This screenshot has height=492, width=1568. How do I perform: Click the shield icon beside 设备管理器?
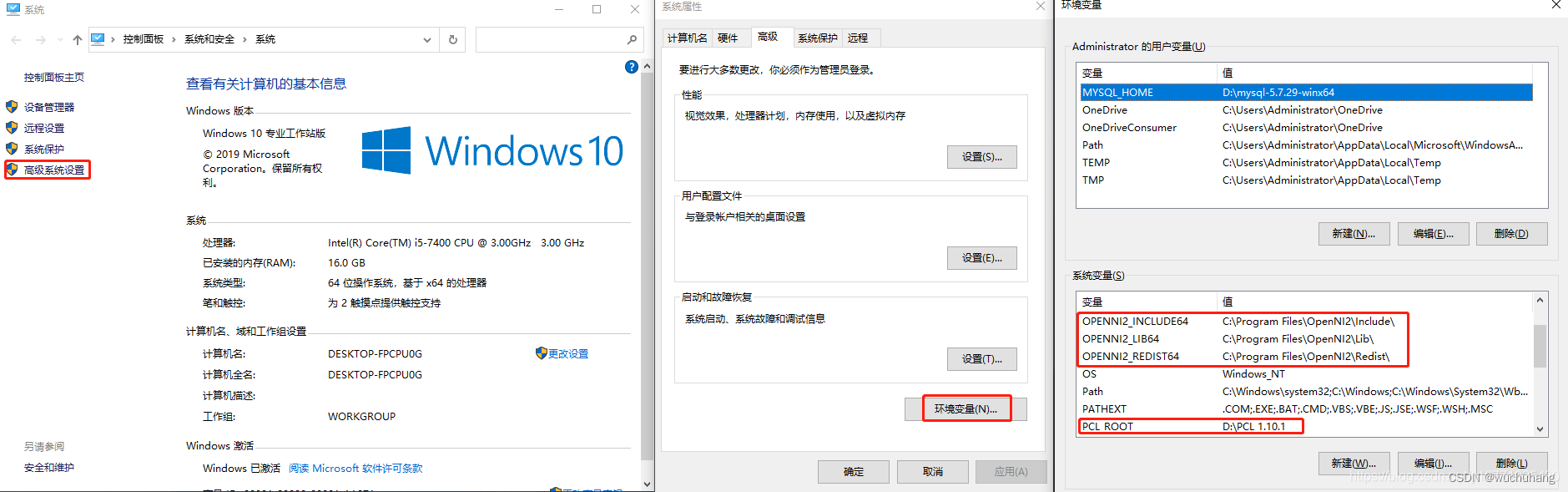12,107
